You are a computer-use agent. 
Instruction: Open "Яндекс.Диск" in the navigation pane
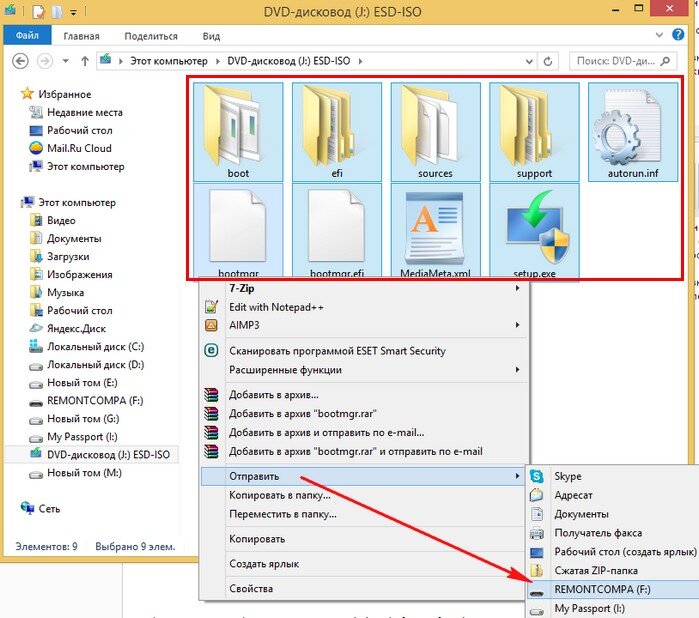pos(76,329)
